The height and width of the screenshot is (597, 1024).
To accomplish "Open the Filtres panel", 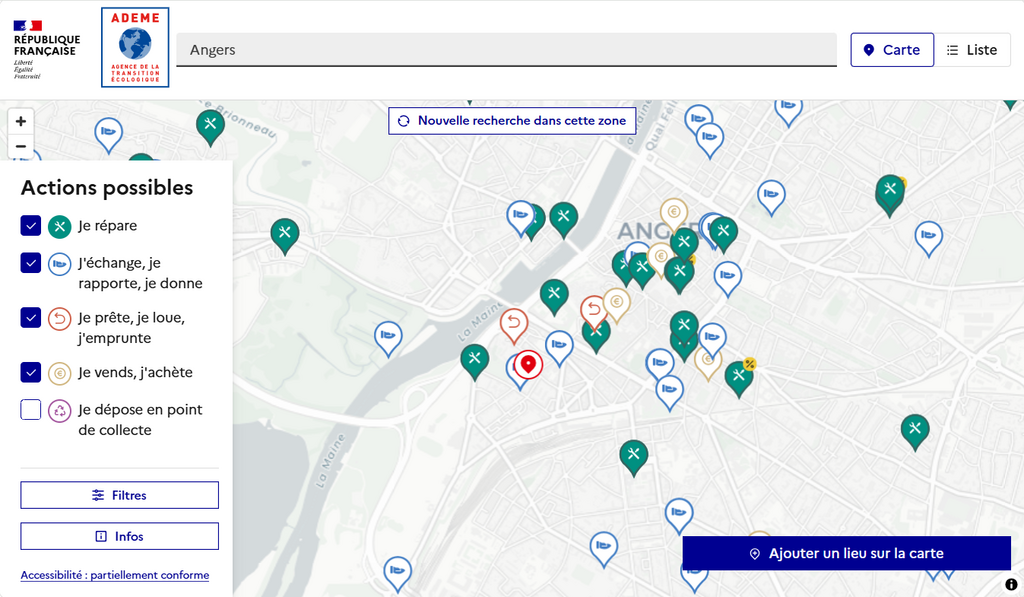I will point(119,495).
